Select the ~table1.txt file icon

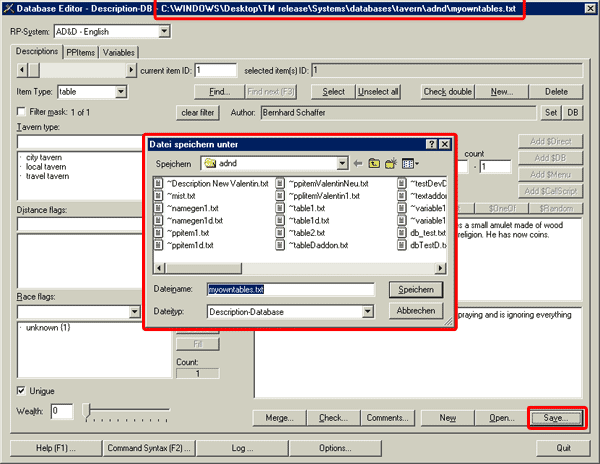[280, 208]
